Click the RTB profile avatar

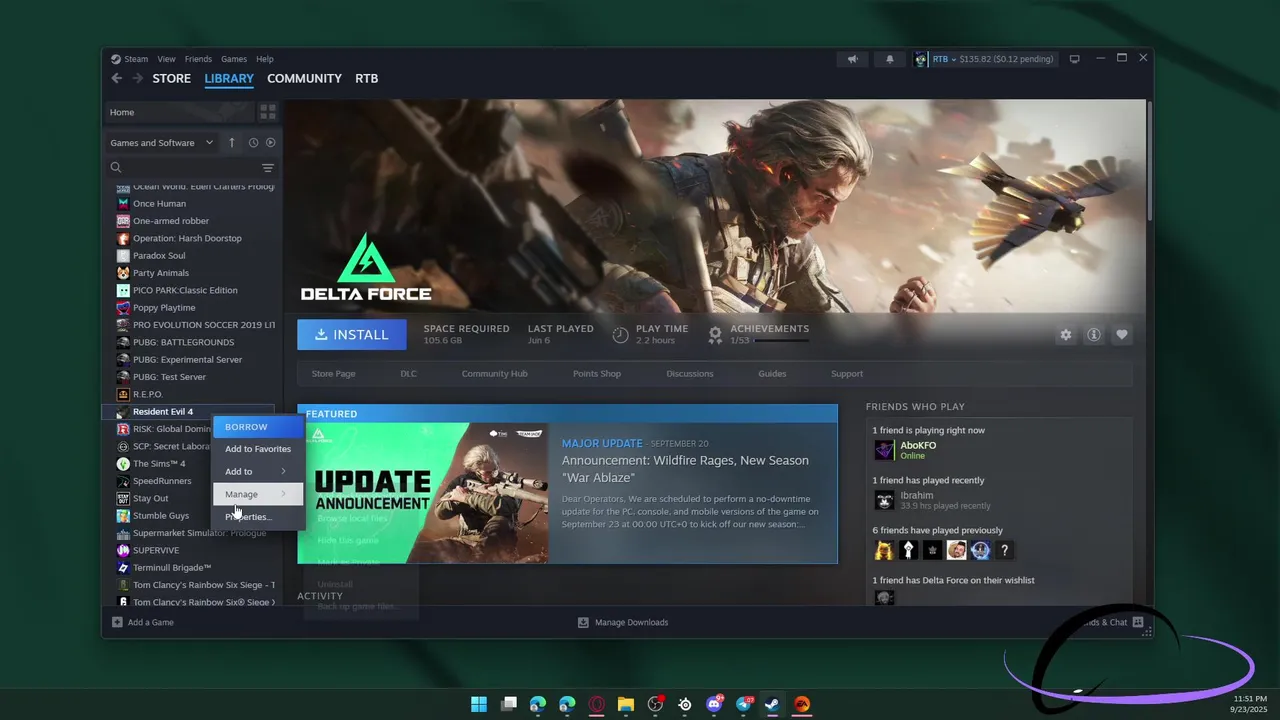pyautogui.click(x=921, y=59)
